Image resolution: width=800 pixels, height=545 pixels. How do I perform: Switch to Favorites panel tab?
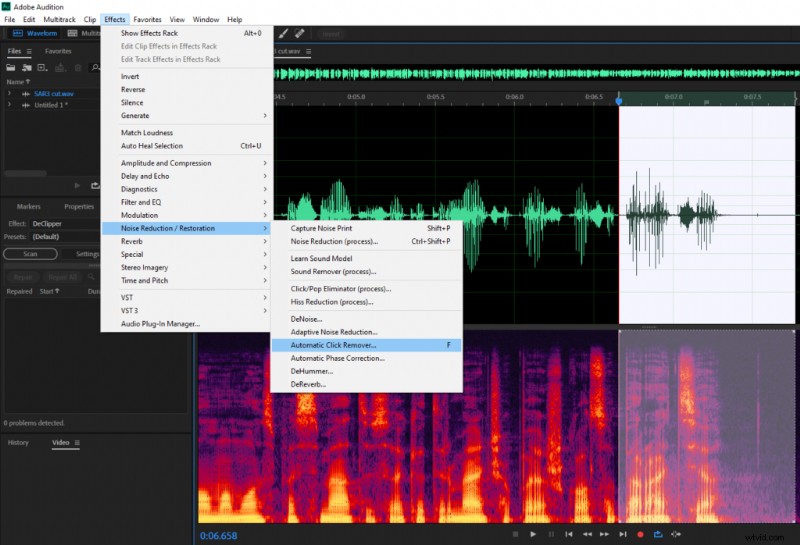pyautogui.click(x=58, y=52)
